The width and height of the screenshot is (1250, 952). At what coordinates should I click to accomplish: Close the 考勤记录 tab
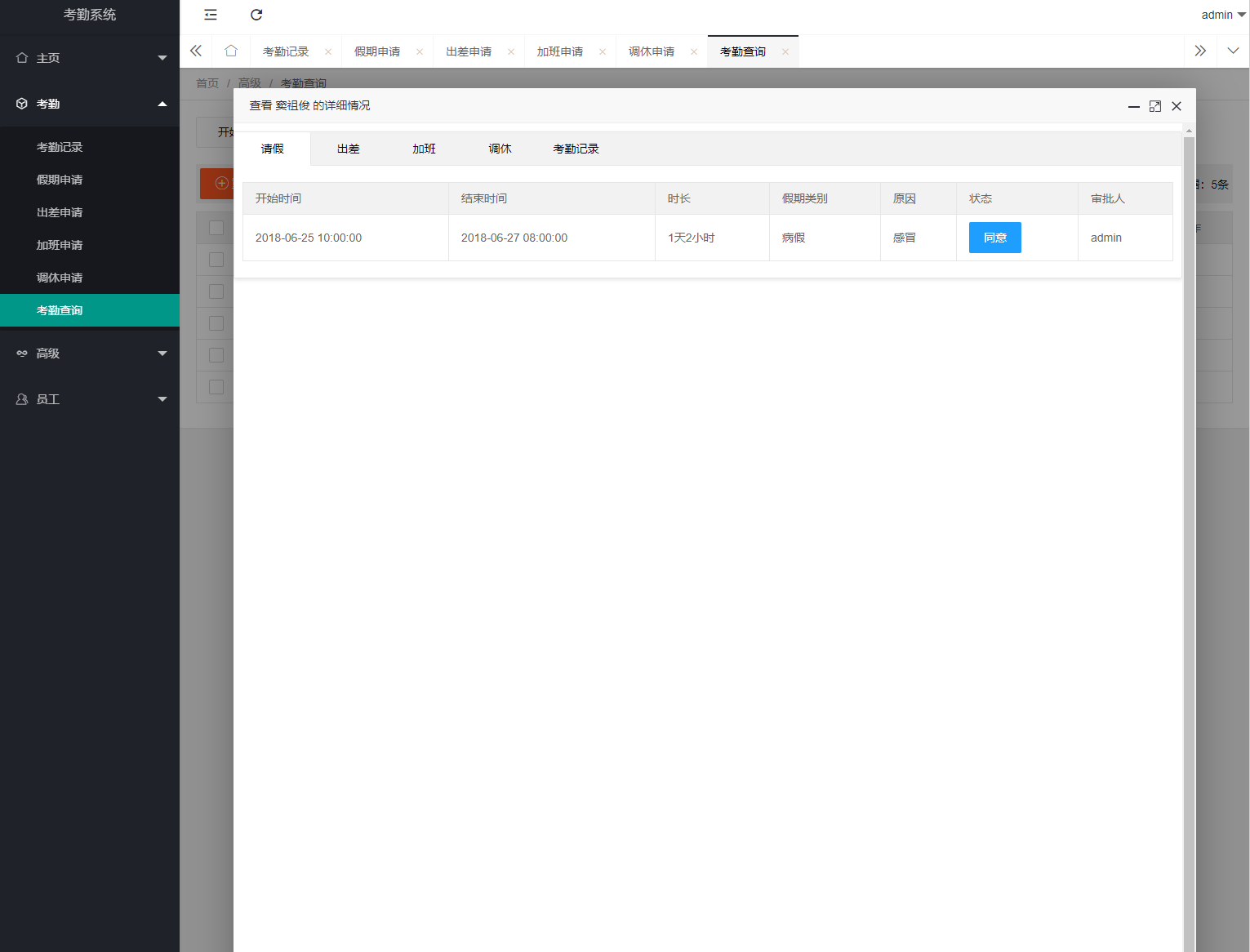click(328, 51)
